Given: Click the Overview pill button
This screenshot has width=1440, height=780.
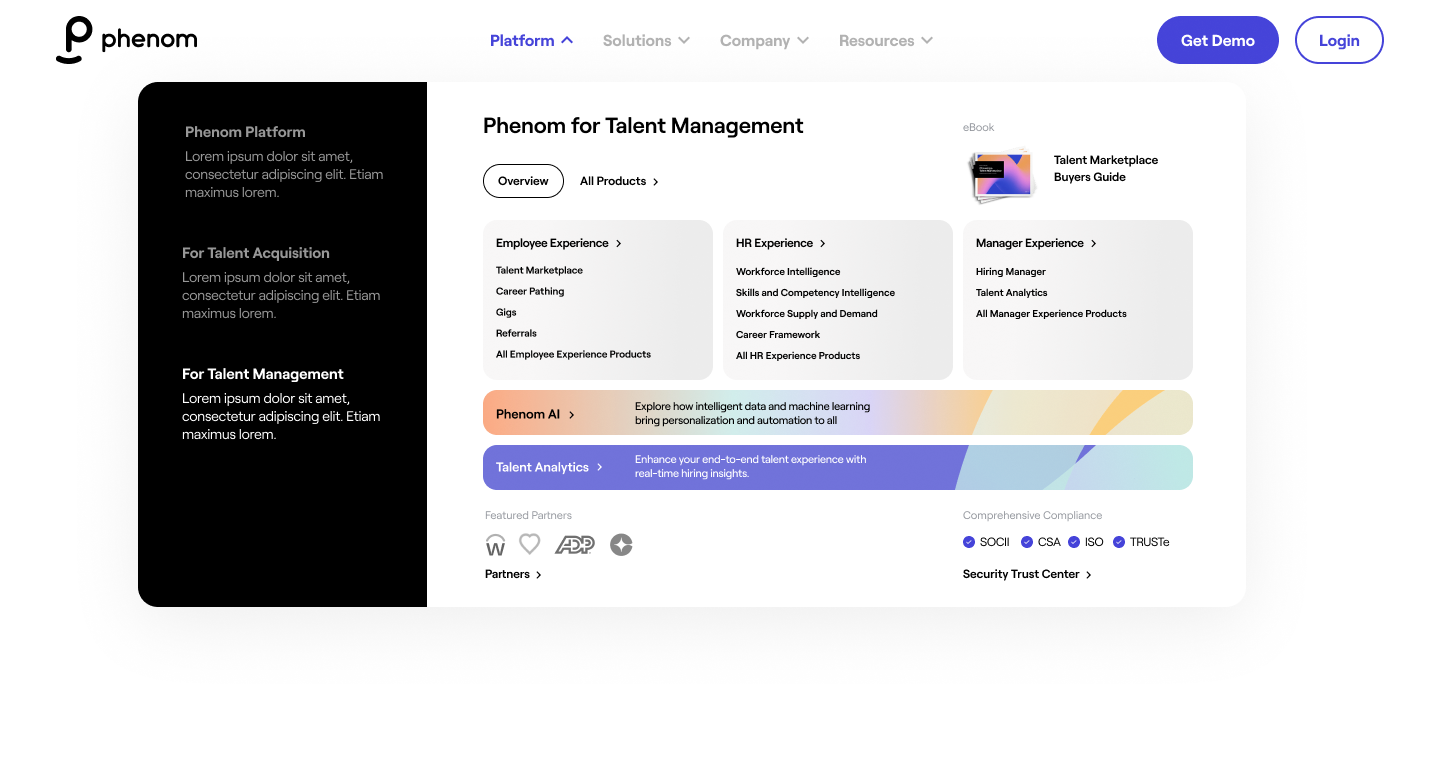Looking at the screenshot, I should 523,181.
